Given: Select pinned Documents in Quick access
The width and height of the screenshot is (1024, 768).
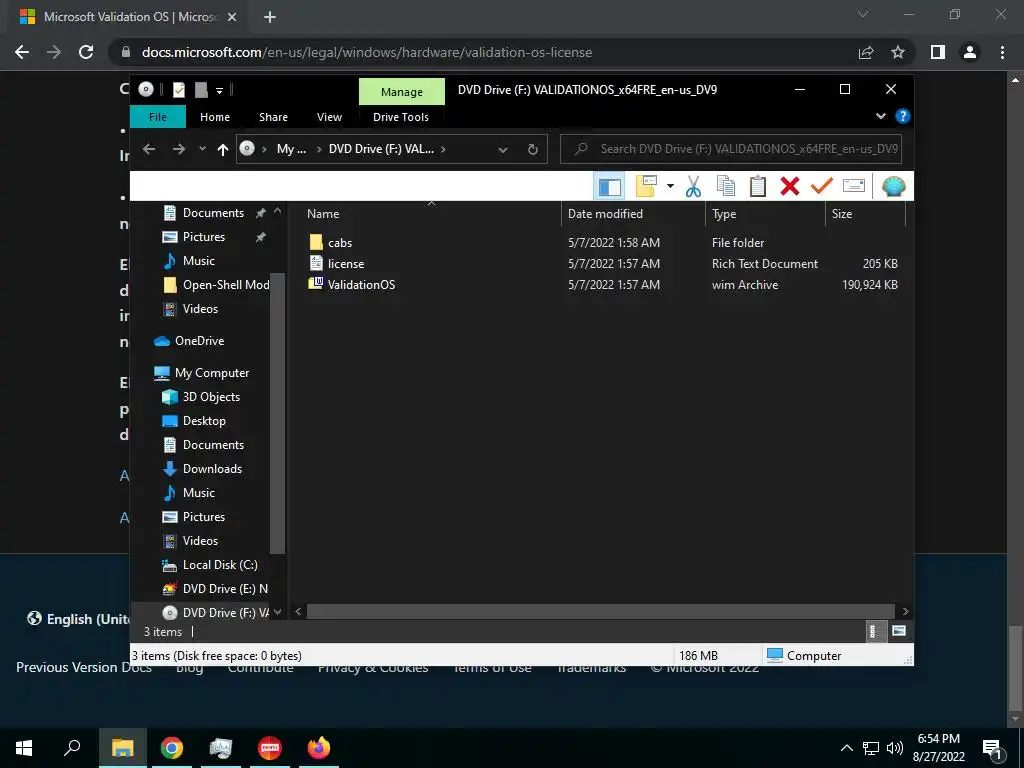Looking at the screenshot, I should coord(213,213).
